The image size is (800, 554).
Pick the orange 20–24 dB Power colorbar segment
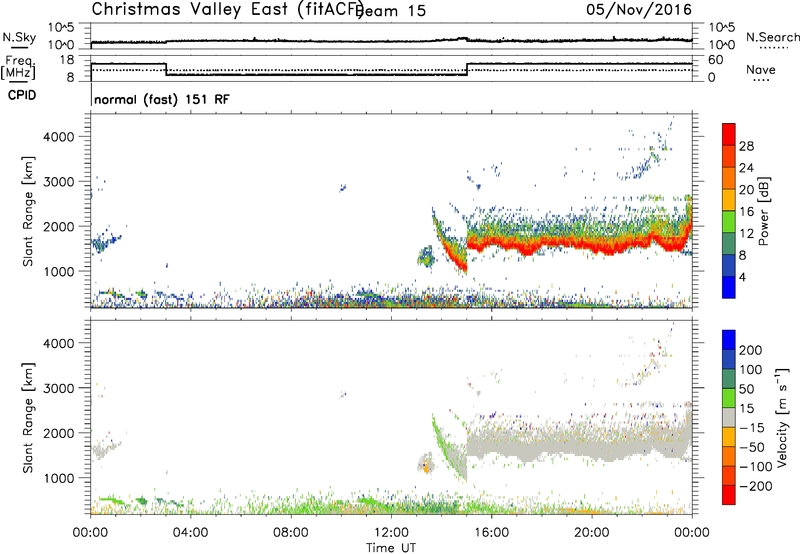(729, 178)
